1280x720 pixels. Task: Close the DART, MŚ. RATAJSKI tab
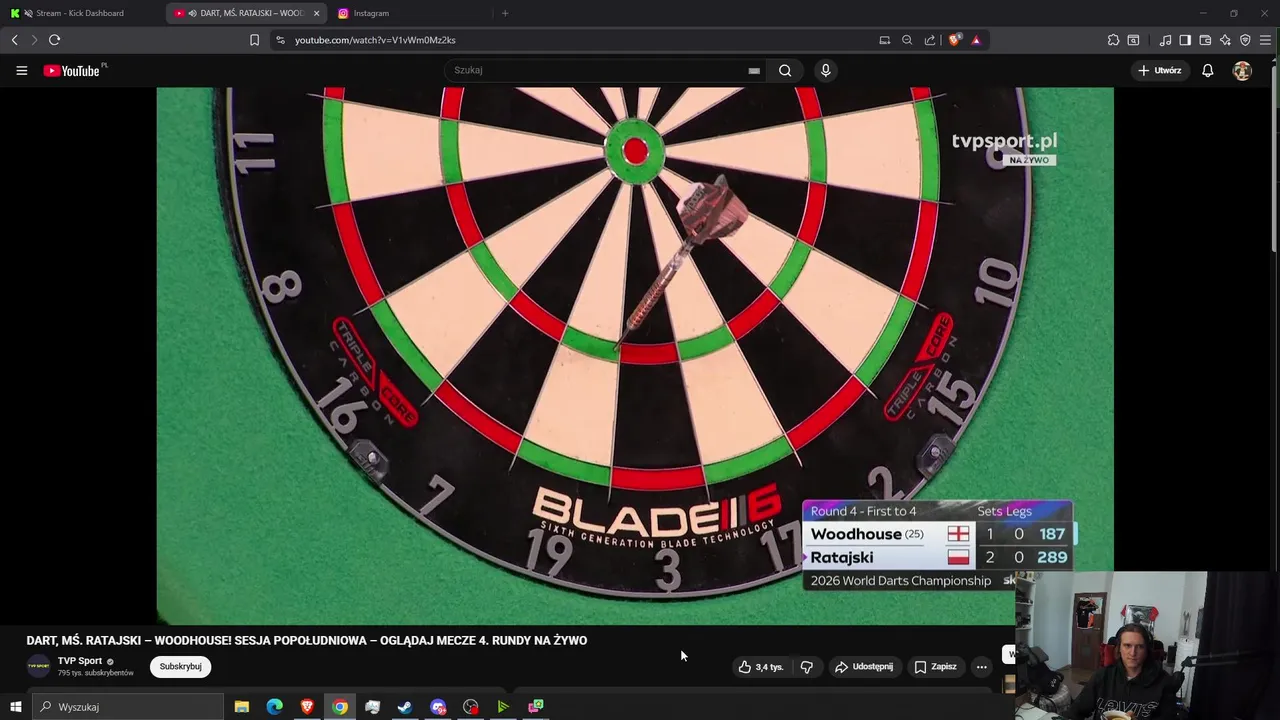[x=316, y=13]
